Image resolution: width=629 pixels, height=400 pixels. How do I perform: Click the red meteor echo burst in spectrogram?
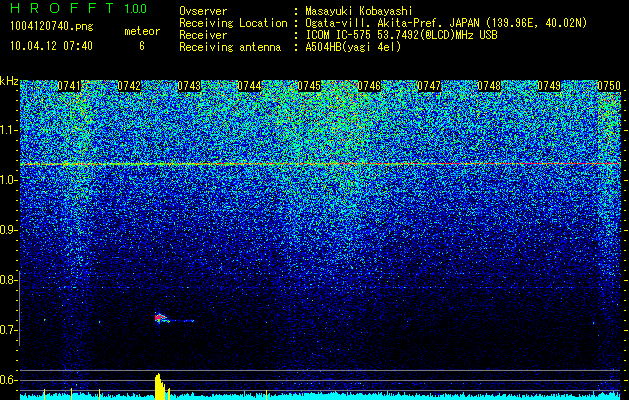tap(160, 318)
